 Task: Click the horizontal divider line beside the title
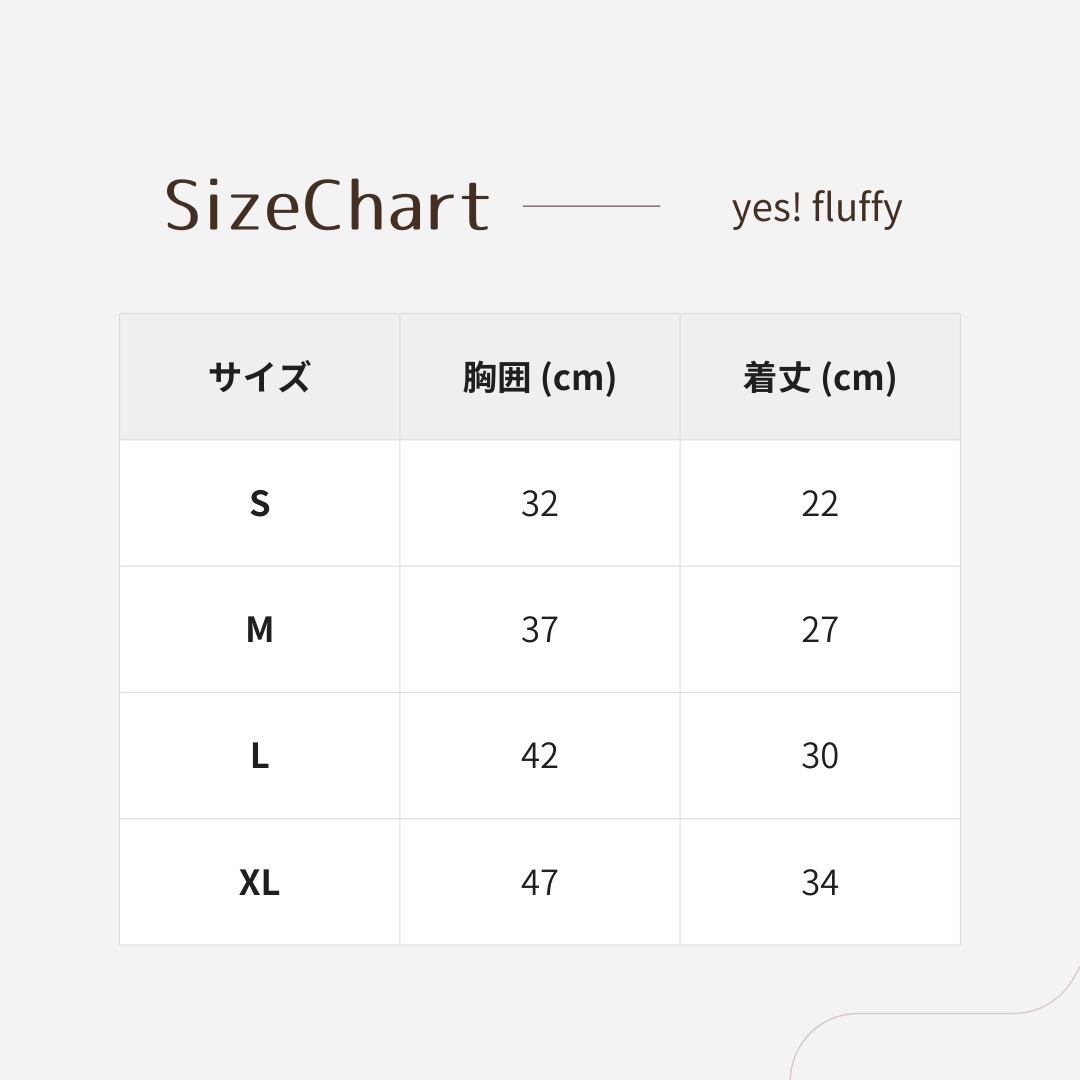591,206
